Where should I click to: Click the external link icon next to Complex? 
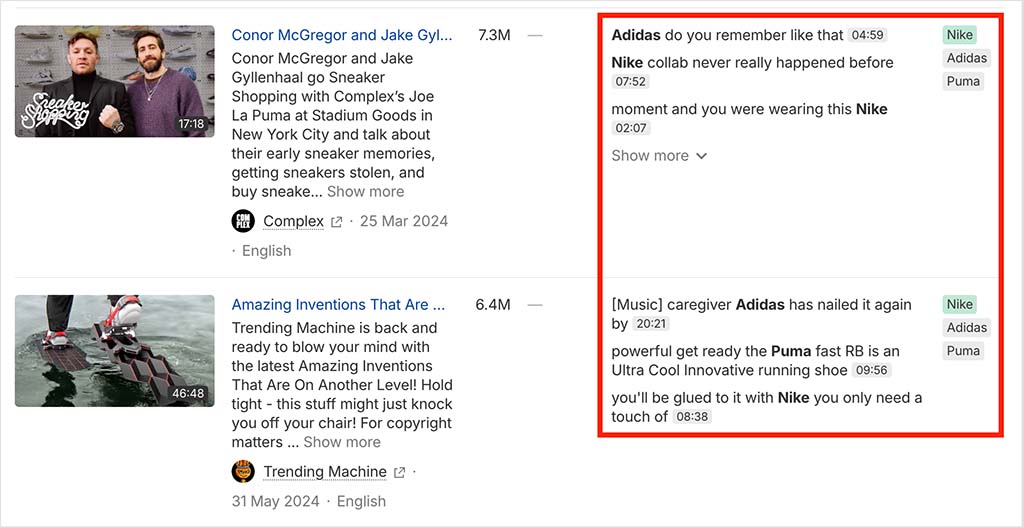click(336, 222)
